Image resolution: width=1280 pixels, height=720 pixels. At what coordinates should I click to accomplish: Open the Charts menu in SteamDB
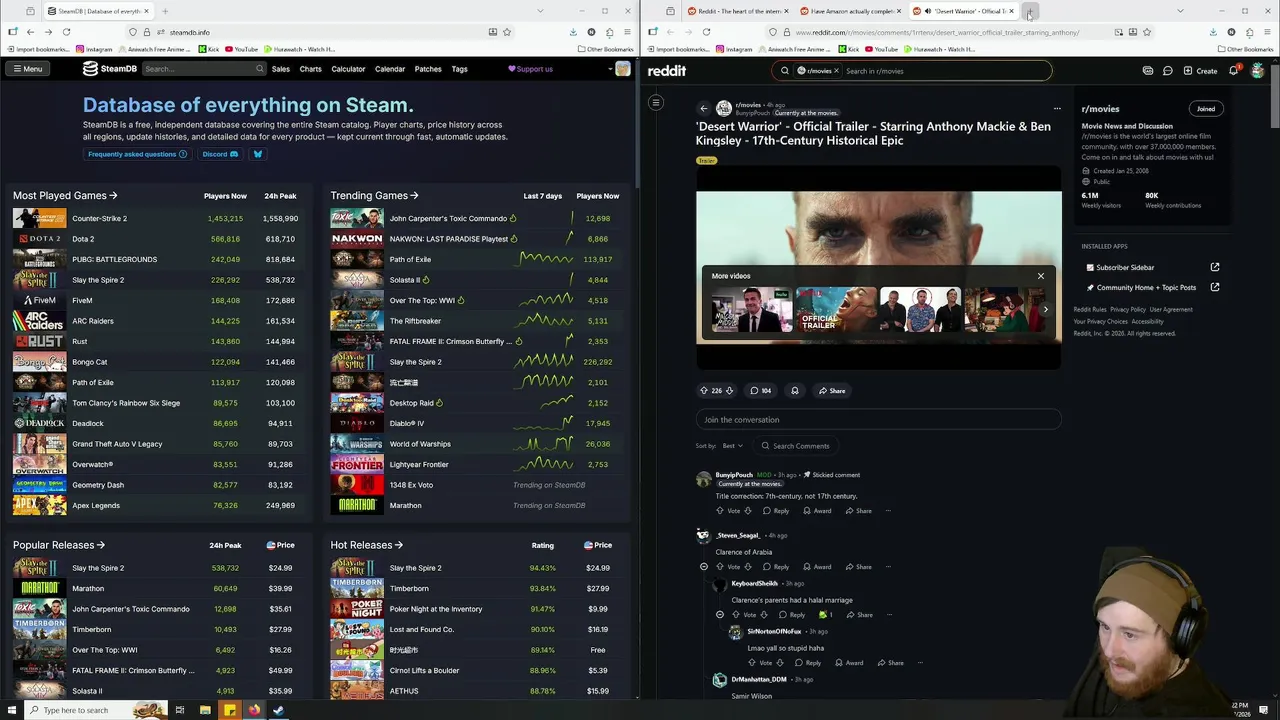310,69
